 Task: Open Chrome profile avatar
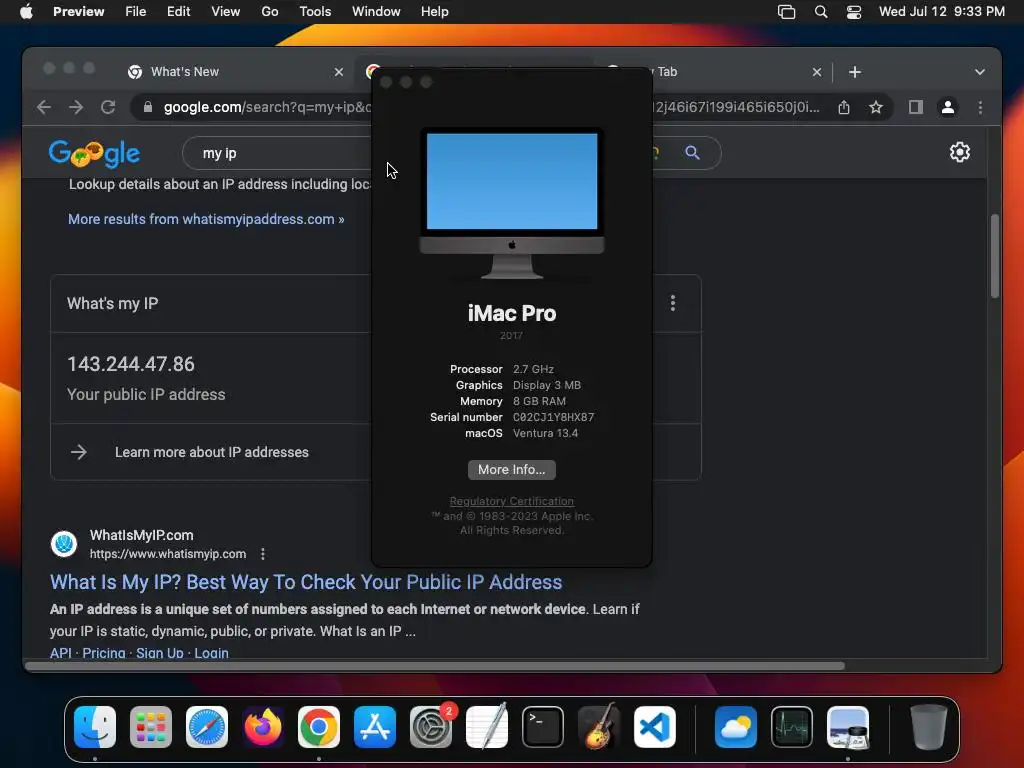point(948,107)
